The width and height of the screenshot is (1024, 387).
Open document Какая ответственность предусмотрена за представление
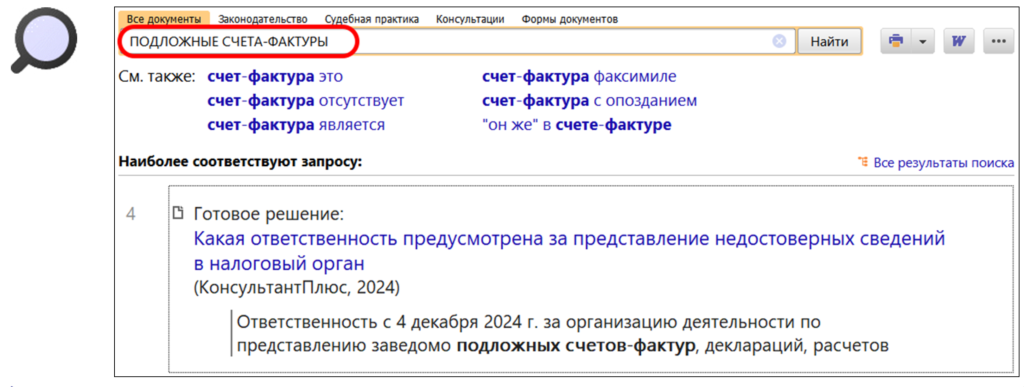pos(569,251)
